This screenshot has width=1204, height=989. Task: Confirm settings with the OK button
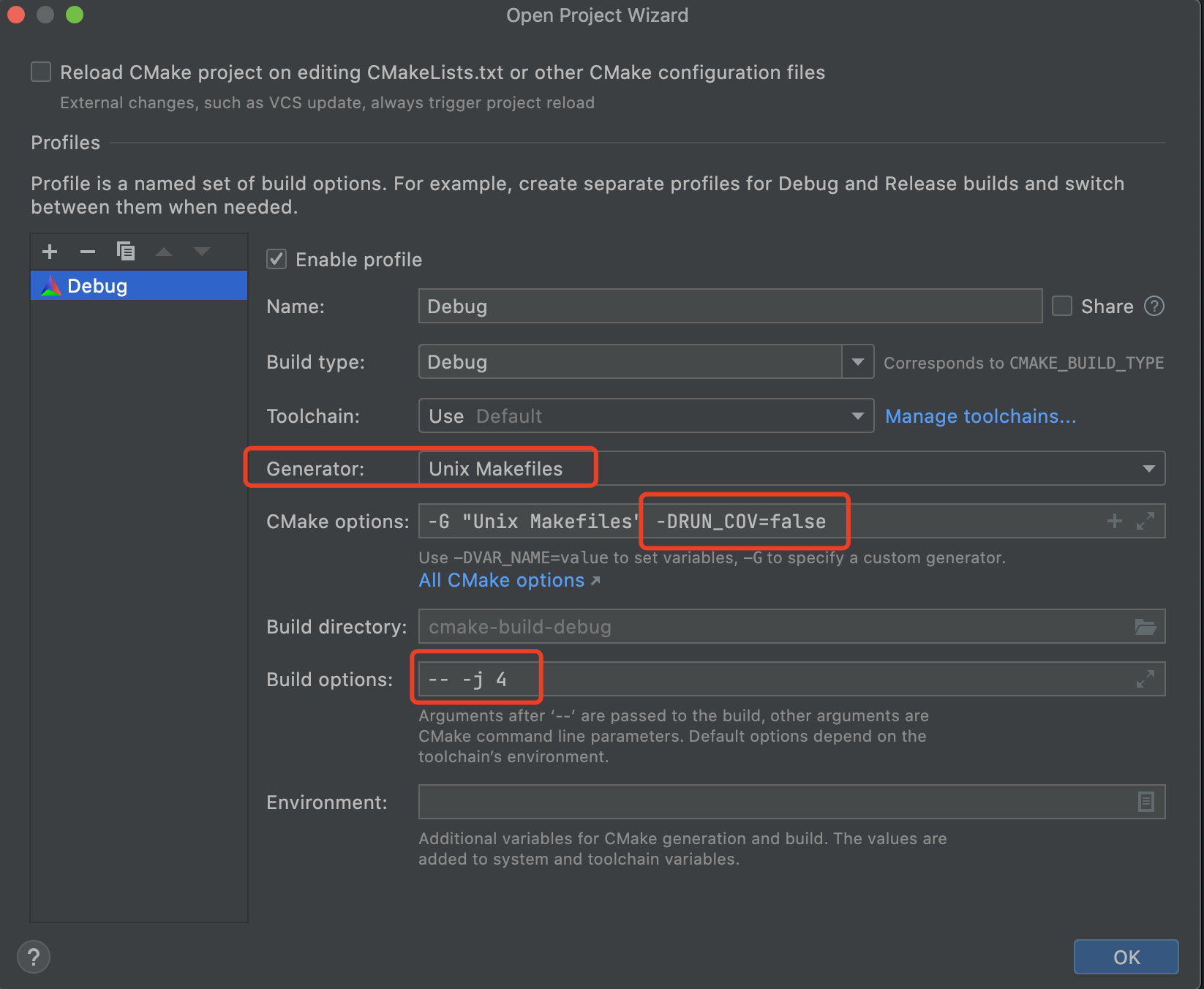coord(1125,956)
